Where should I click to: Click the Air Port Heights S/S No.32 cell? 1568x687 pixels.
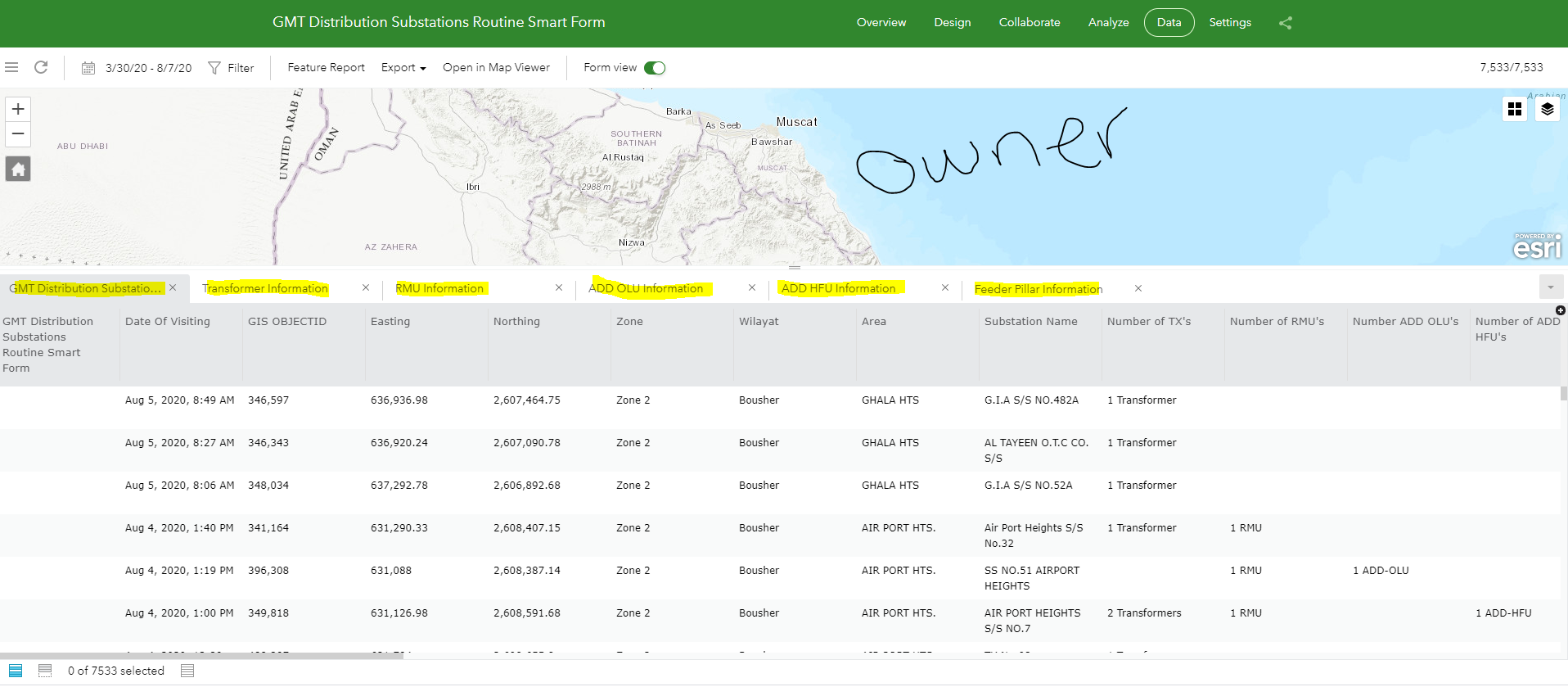coord(1034,536)
